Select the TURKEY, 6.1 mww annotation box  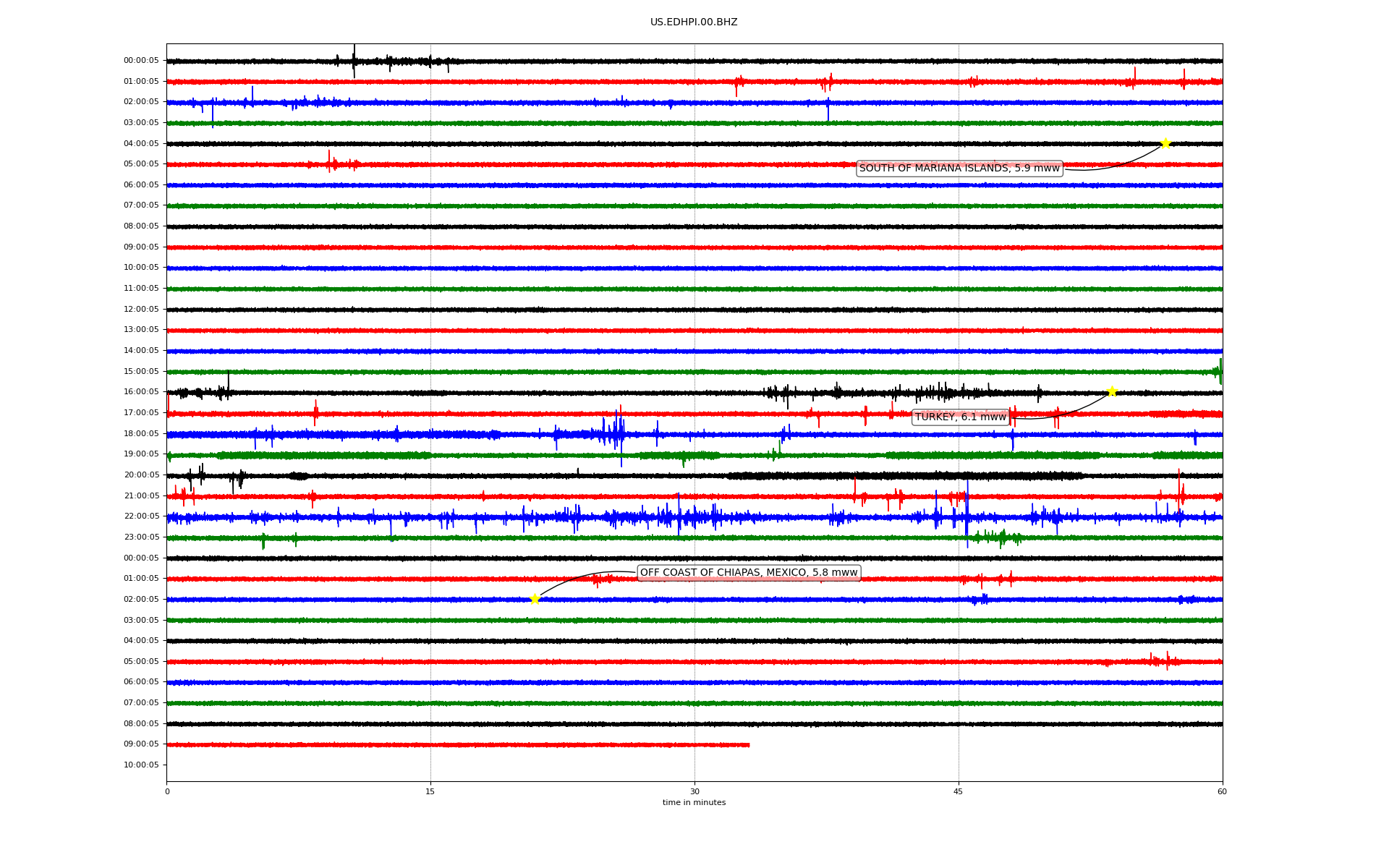click(961, 417)
